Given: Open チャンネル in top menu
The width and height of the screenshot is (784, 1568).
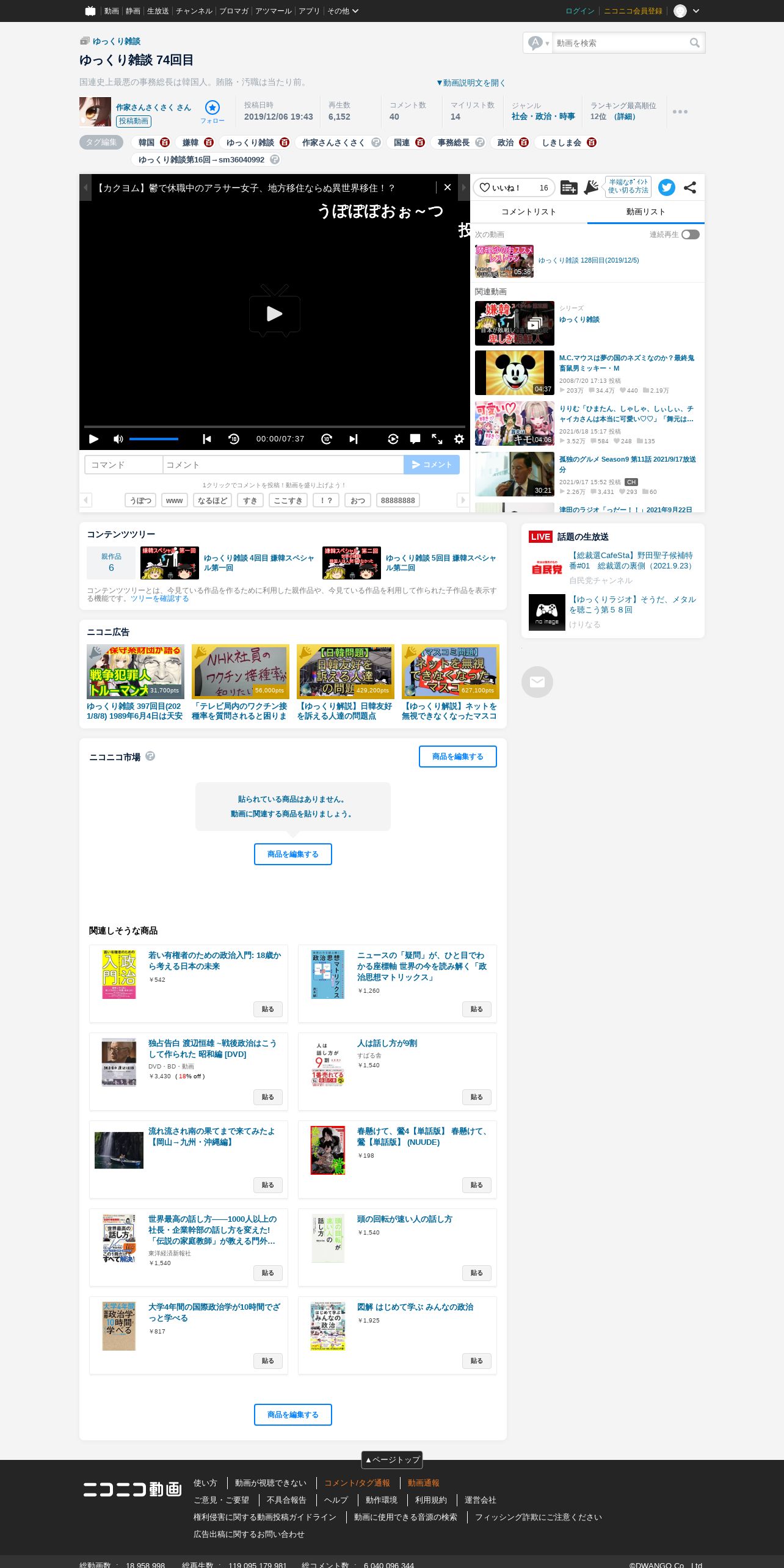Looking at the screenshot, I should [194, 11].
